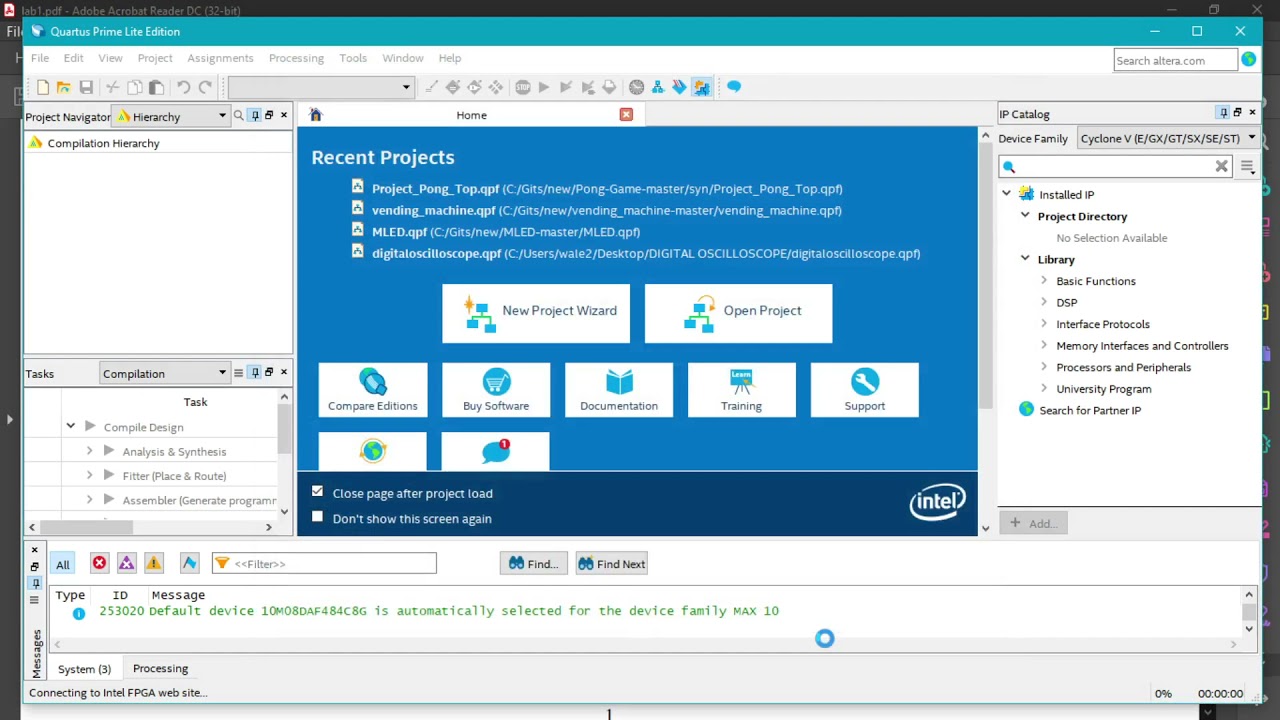This screenshot has height=720, width=1280.
Task: Open the New Project Wizard
Action: click(536, 312)
